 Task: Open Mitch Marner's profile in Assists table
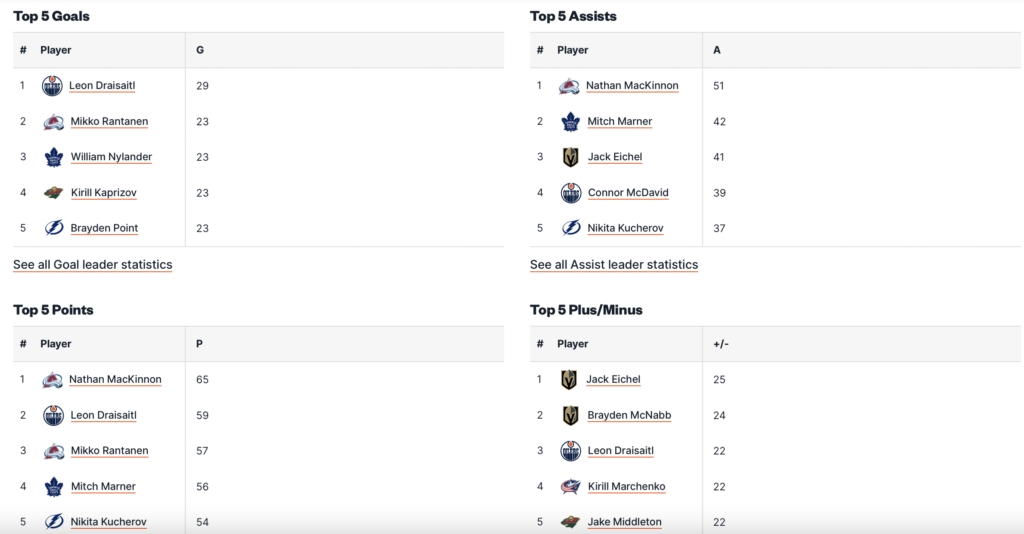coord(619,122)
